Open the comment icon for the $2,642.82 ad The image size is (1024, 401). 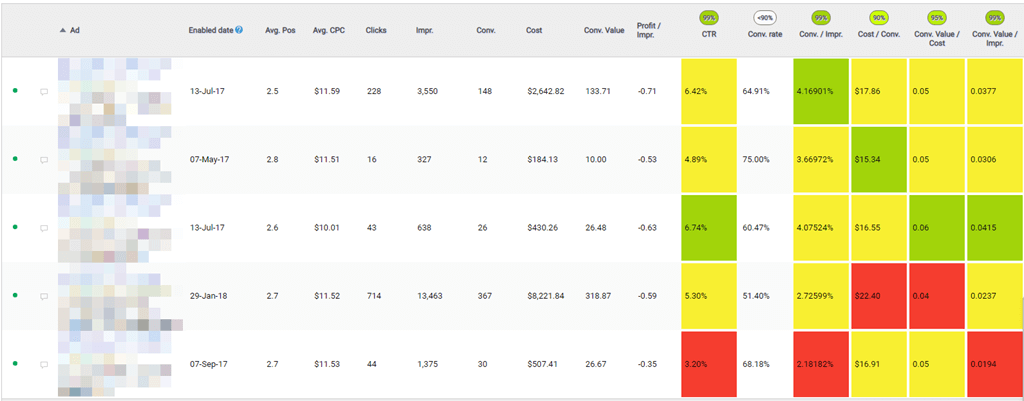(44, 91)
